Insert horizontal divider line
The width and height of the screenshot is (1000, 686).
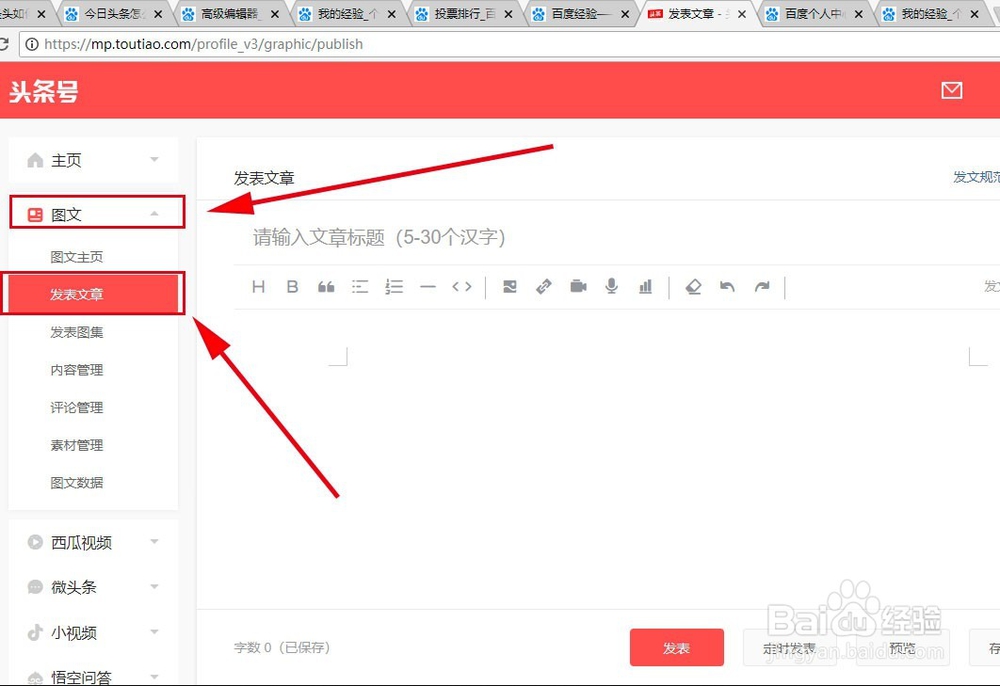click(x=428, y=287)
